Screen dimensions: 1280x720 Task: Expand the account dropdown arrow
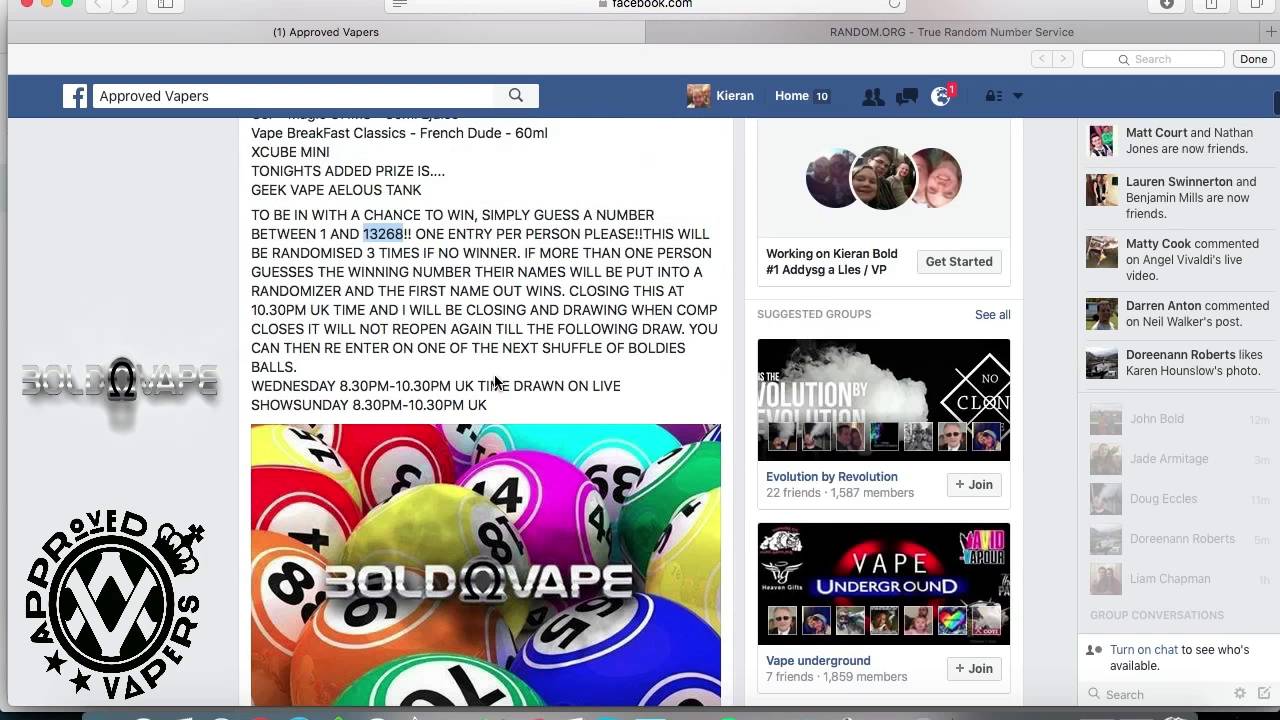1018,96
